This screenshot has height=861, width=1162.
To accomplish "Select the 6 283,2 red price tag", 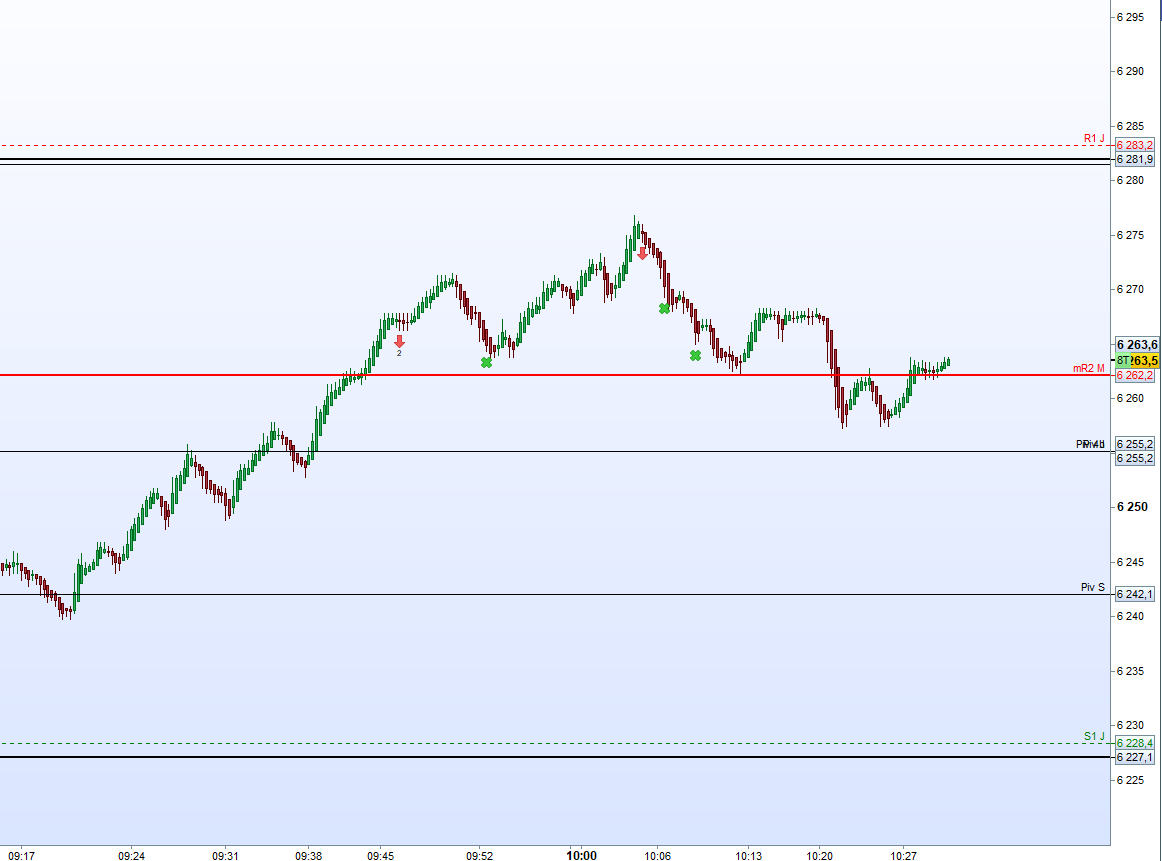I will coord(1135,146).
